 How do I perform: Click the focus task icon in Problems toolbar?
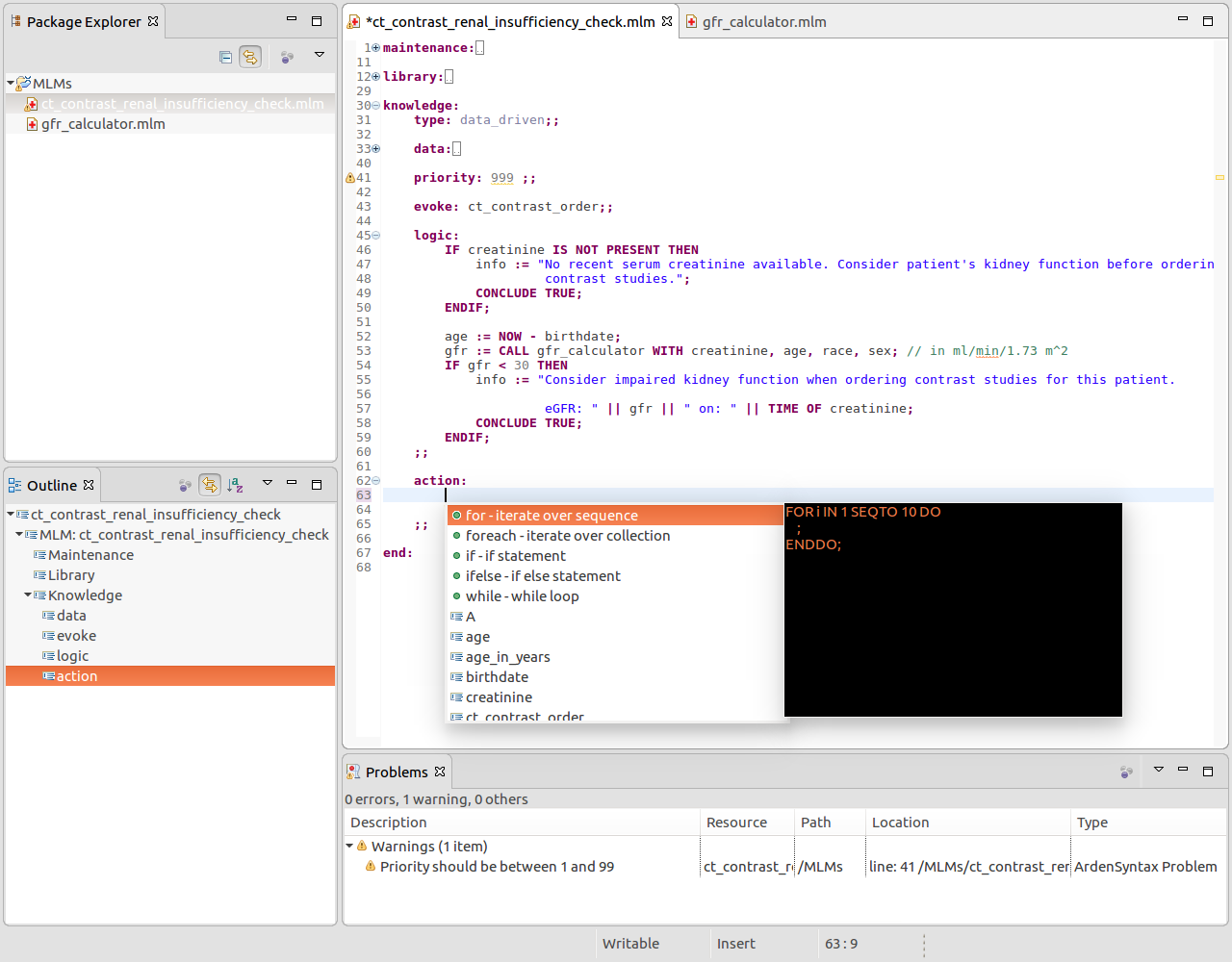click(1126, 772)
